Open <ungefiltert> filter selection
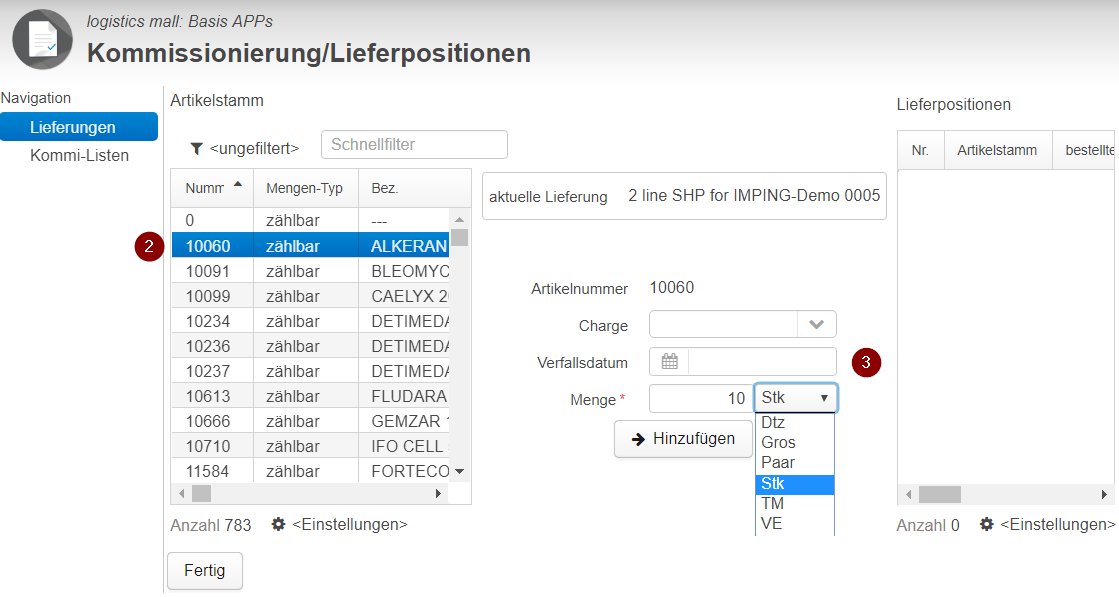Screen dimensions: 1119x597 tap(254, 148)
